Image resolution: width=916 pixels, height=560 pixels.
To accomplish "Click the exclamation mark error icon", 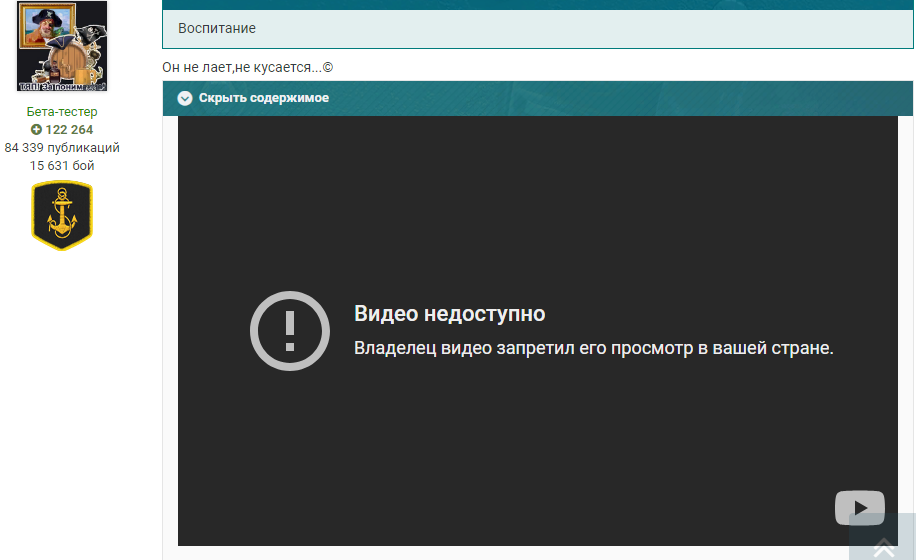I will [x=290, y=331].
